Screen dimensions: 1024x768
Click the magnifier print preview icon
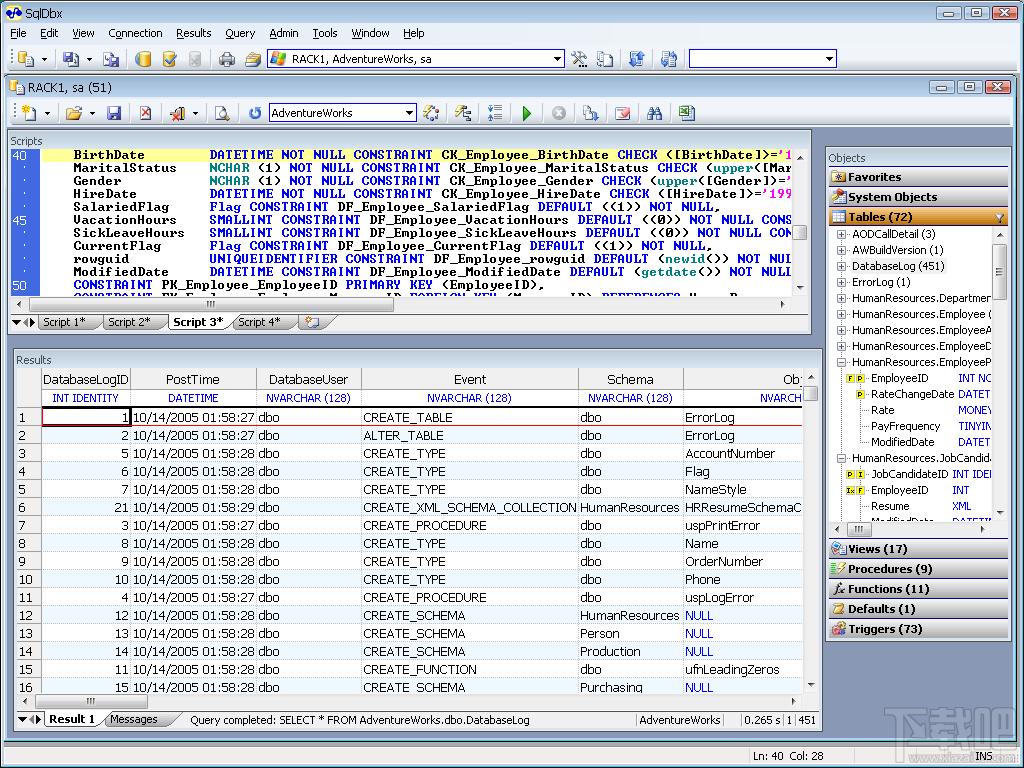[222, 113]
